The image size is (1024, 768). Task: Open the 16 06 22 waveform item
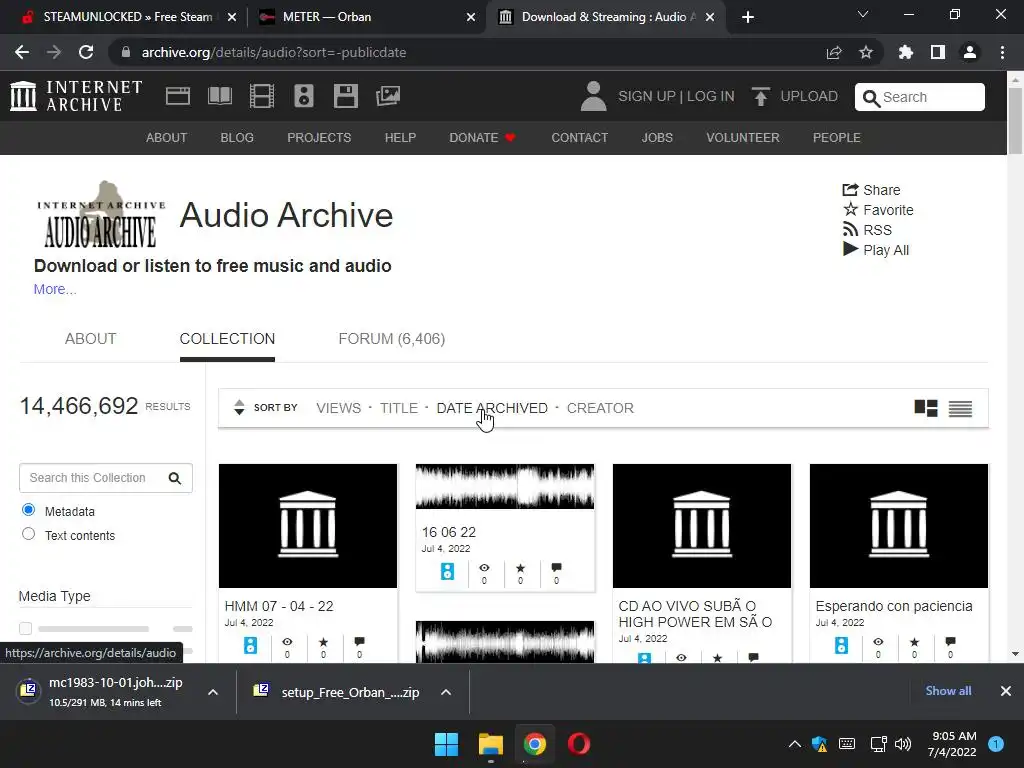click(x=505, y=487)
